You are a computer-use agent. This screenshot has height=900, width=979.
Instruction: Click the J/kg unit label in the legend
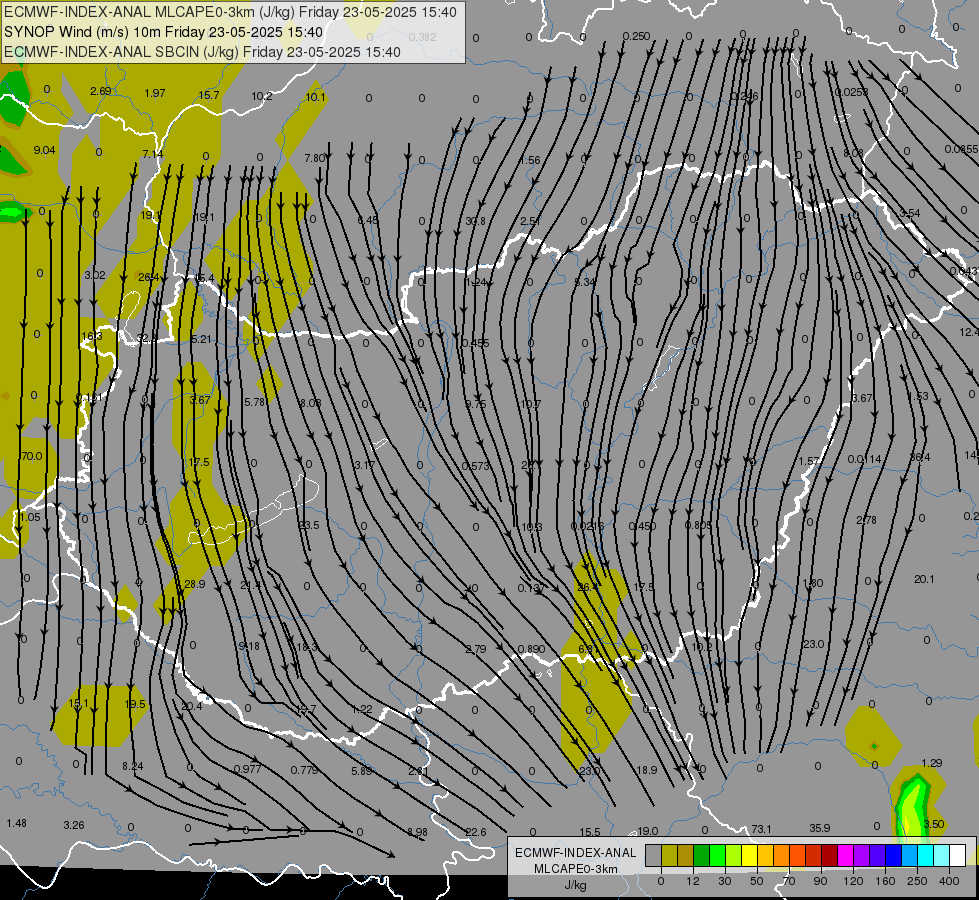pyautogui.click(x=575, y=885)
